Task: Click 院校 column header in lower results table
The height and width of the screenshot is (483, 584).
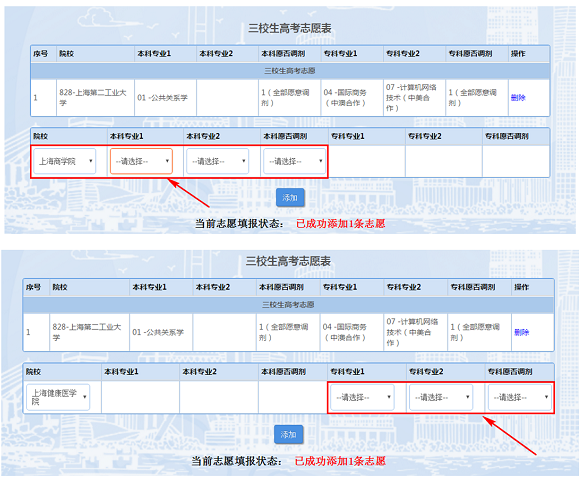Action: pos(89,287)
